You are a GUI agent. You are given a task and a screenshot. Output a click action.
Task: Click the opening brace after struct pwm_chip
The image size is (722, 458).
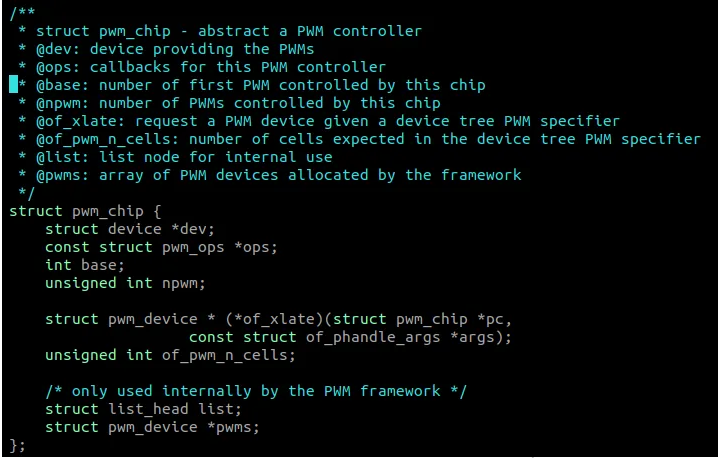(156, 211)
